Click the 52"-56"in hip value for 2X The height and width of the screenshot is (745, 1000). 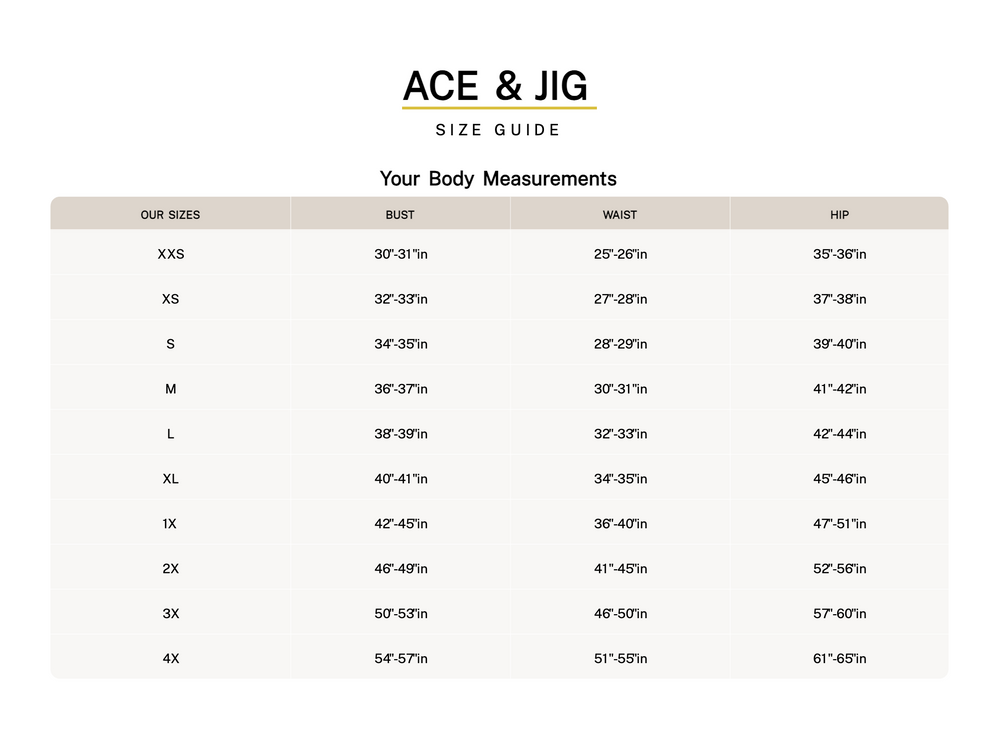click(840, 569)
